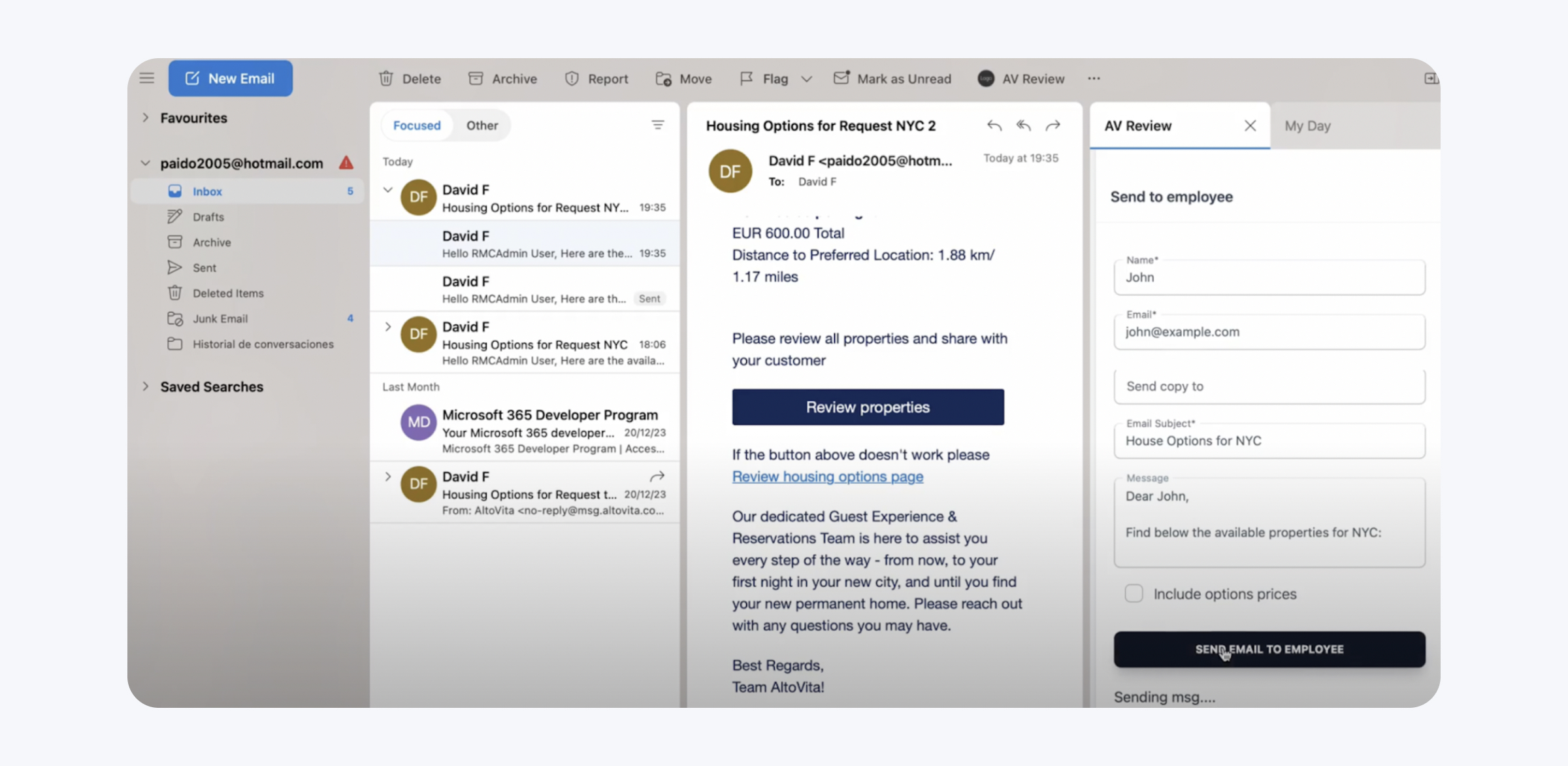The width and height of the screenshot is (1568, 766).
Task: Check the Include options prices checkbox
Action: pyautogui.click(x=1134, y=593)
